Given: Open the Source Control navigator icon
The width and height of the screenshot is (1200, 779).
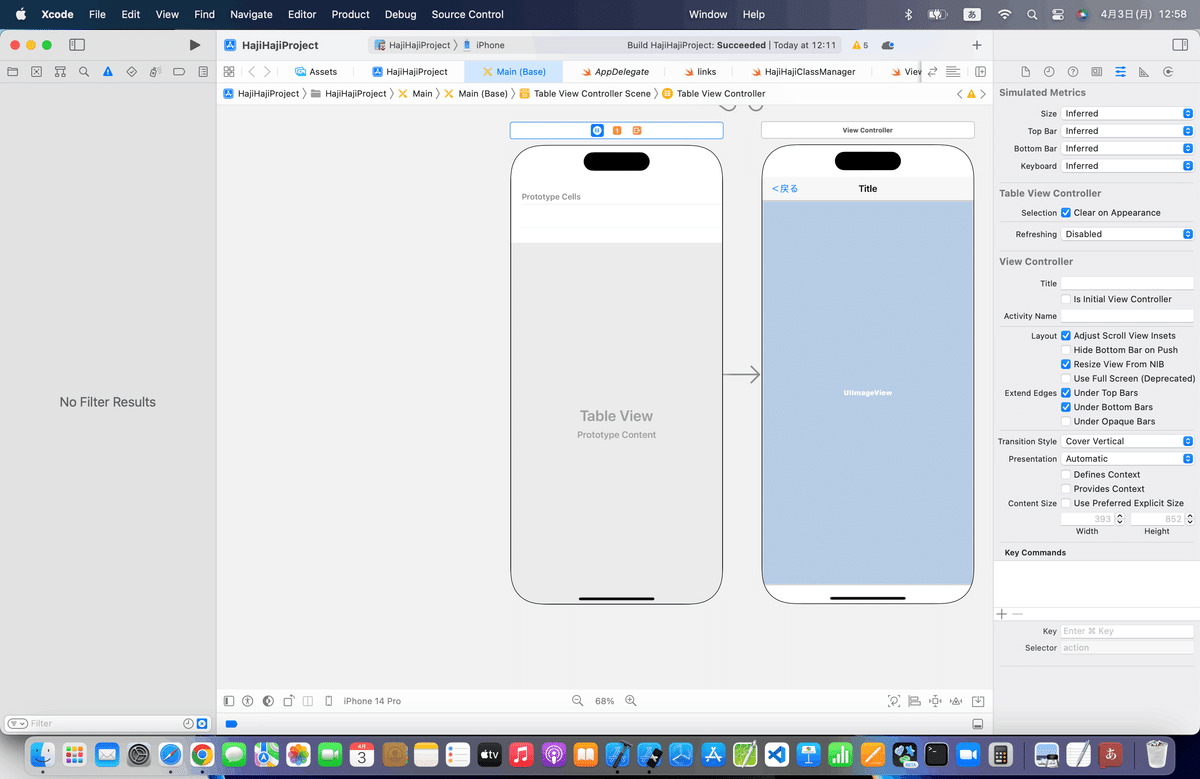Looking at the screenshot, I should (37, 72).
